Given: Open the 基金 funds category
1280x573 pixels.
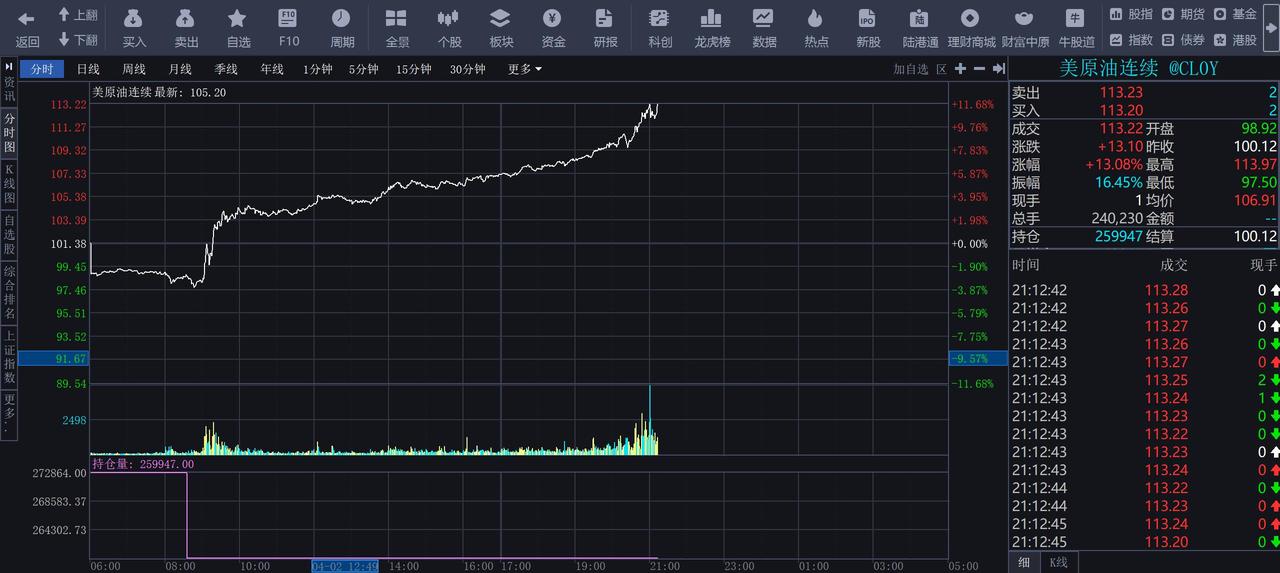Looking at the screenshot, I should coord(1235,14).
